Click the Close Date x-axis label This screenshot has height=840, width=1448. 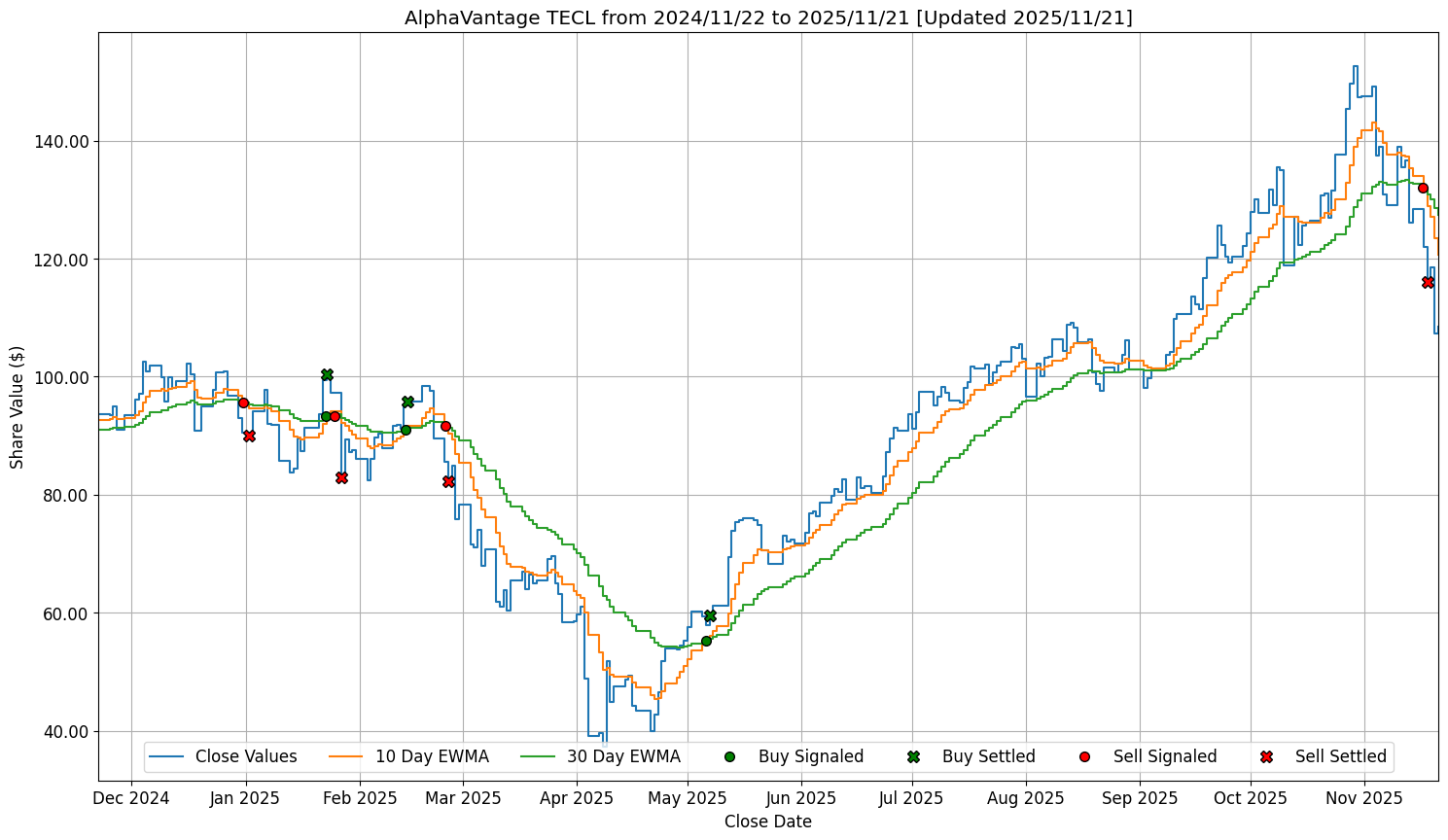tap(767, 822)
